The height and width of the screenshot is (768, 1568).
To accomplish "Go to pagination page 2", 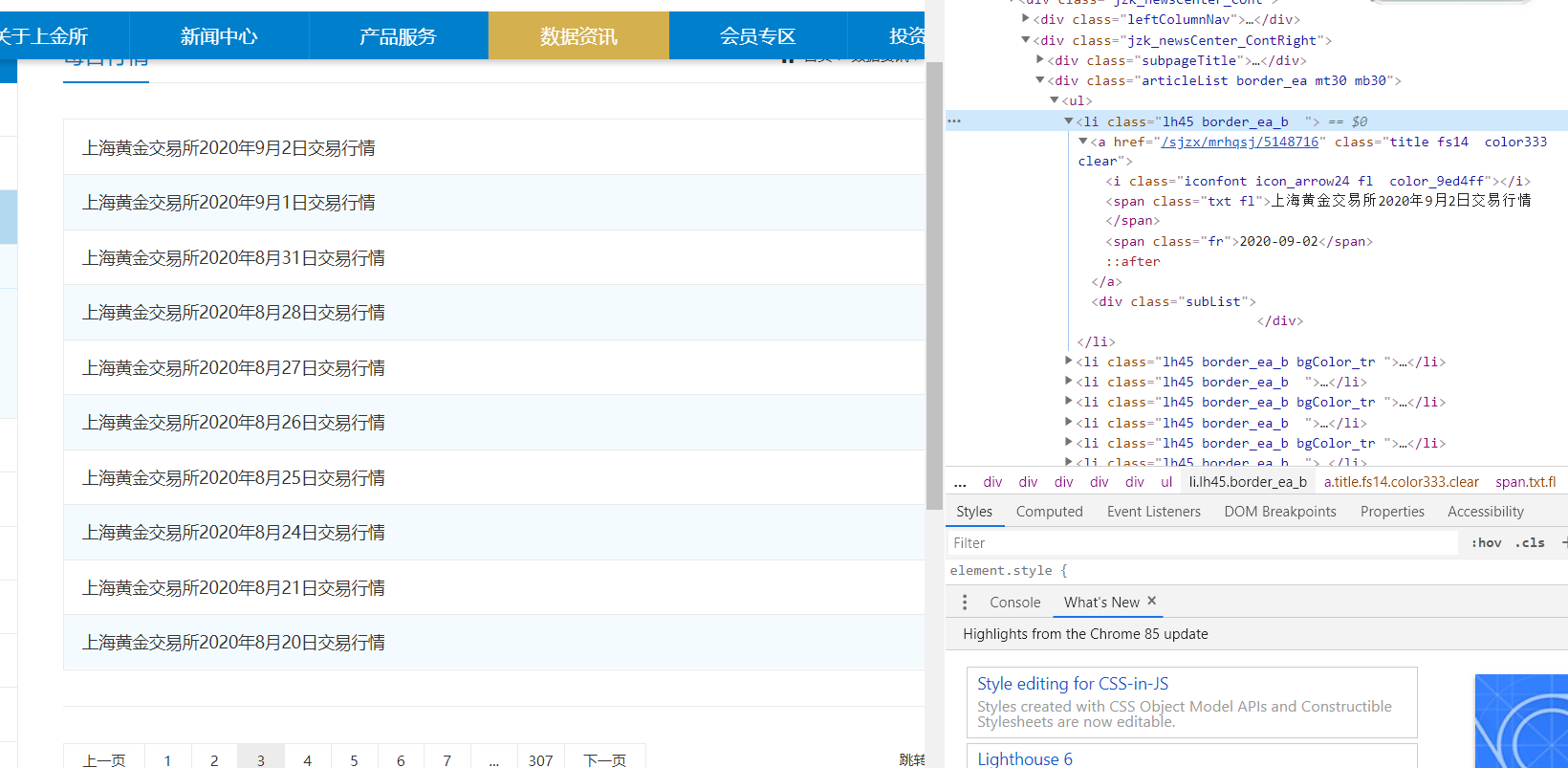I will pos(214,758).
